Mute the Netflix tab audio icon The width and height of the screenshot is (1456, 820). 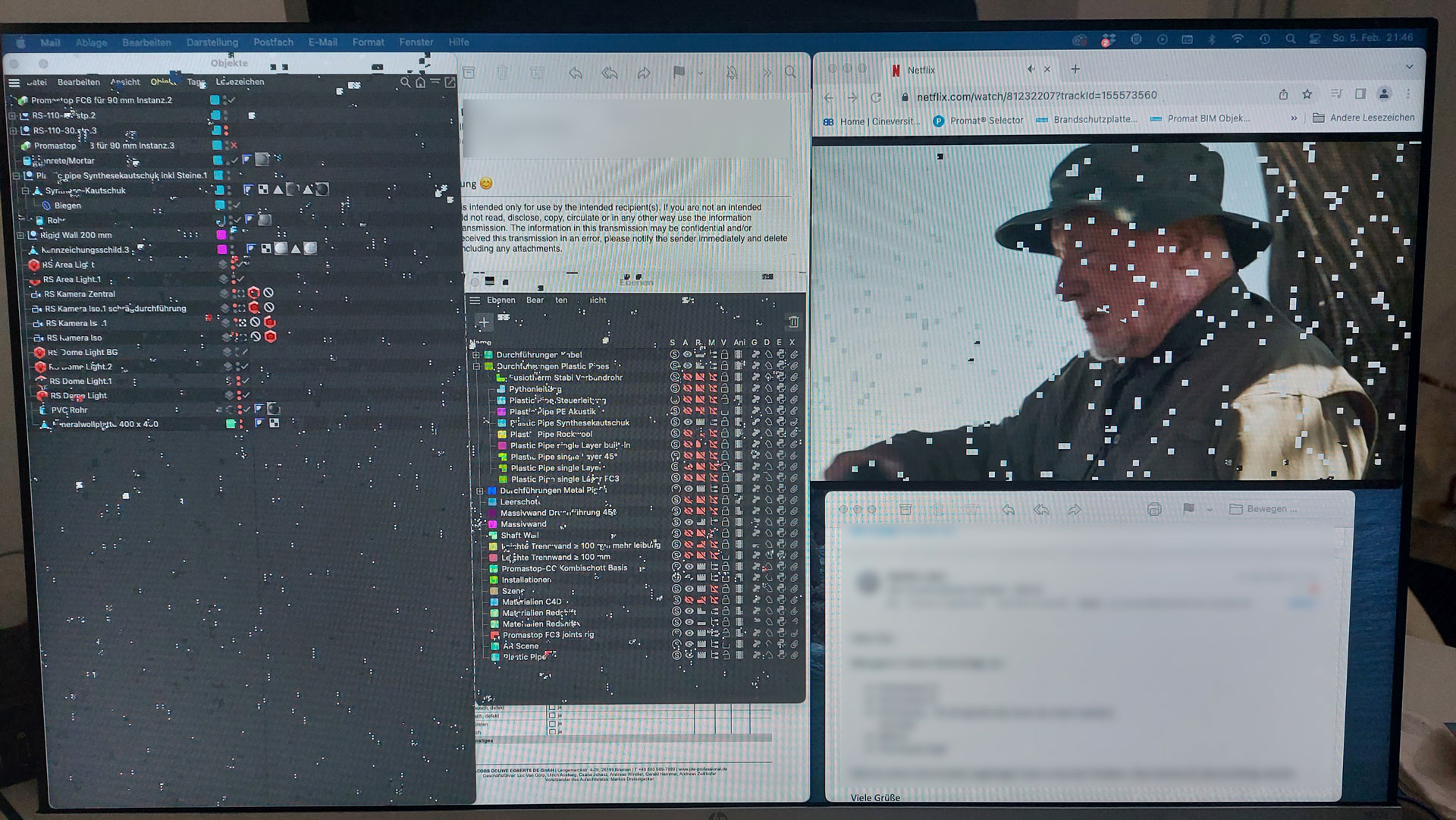coord(1031,69)
